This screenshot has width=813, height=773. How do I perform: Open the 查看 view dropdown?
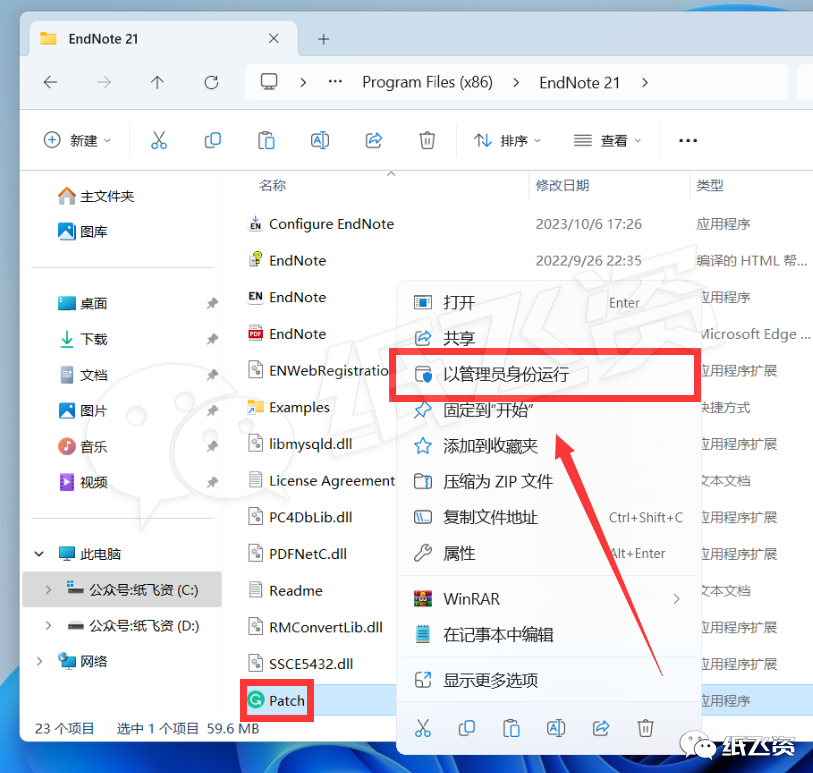[x=607, y=140]
